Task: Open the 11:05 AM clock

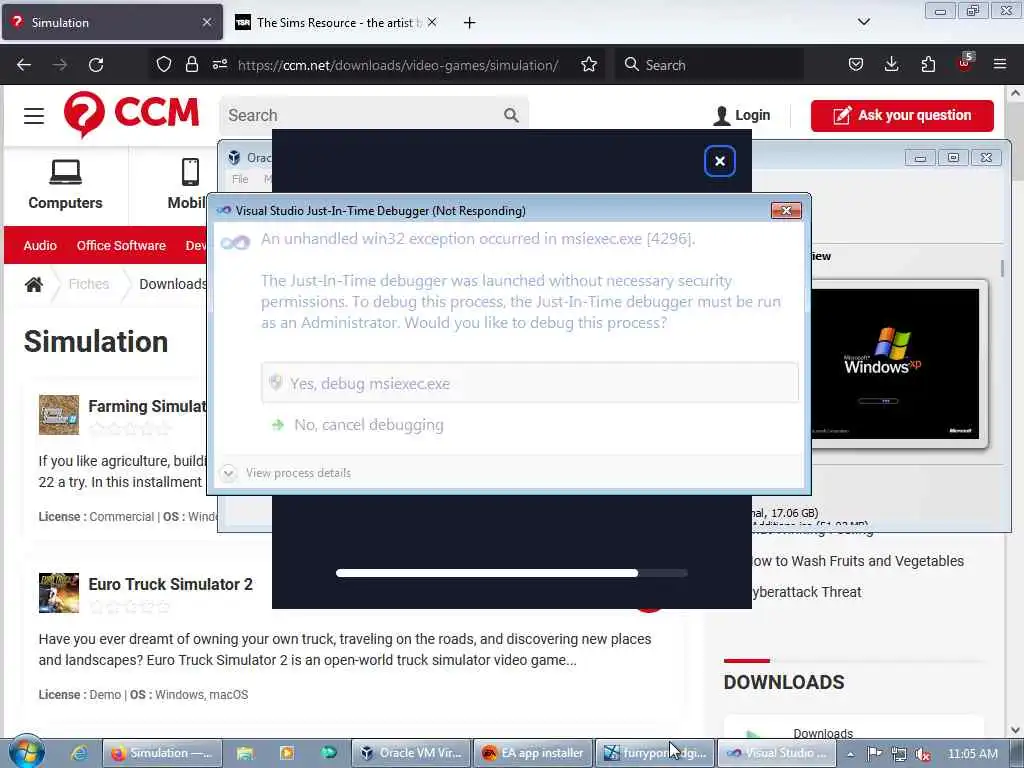Action: click(972, 754)
